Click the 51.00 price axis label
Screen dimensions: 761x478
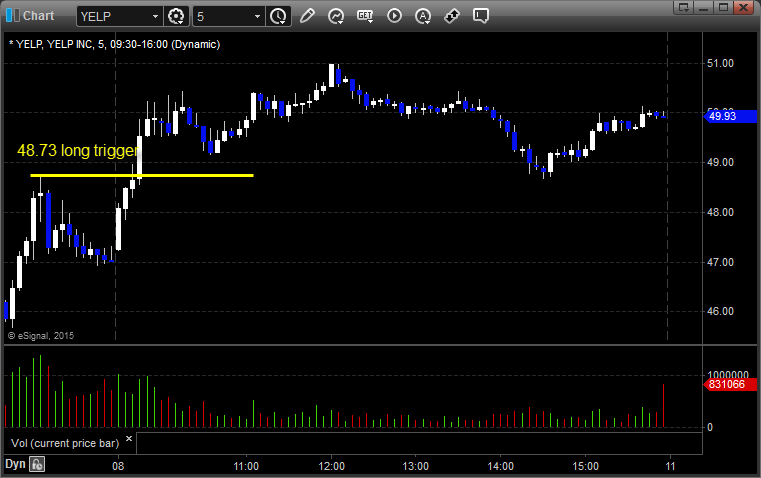[x=720, y=64]
